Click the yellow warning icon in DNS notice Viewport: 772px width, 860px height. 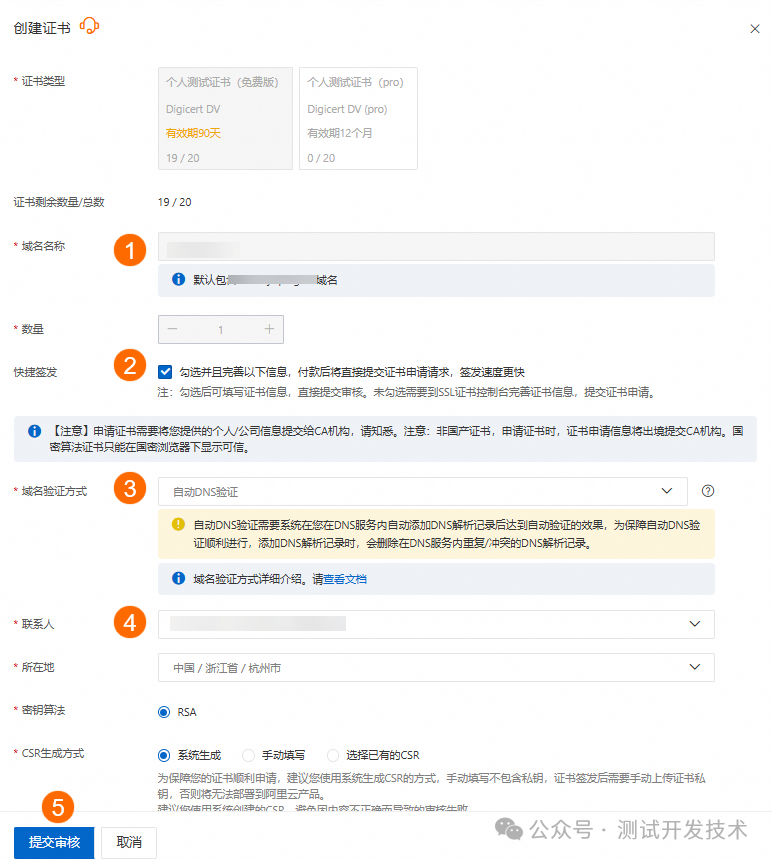tap(178, 524)
